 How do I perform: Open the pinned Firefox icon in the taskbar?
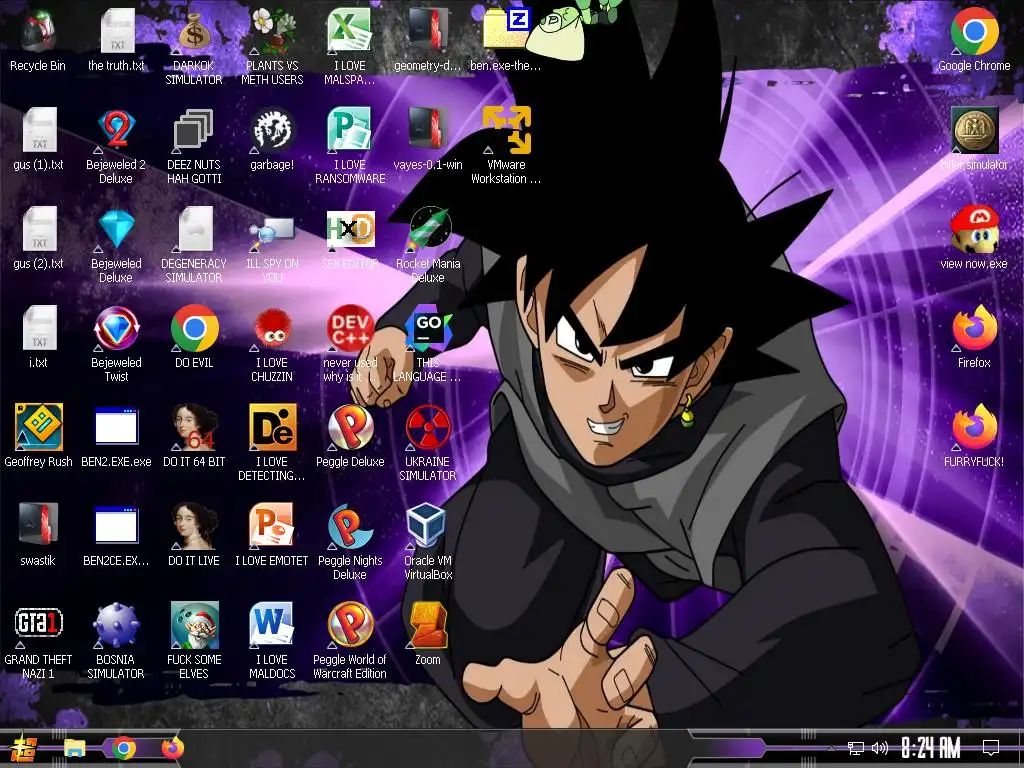[x=172, y=748]
